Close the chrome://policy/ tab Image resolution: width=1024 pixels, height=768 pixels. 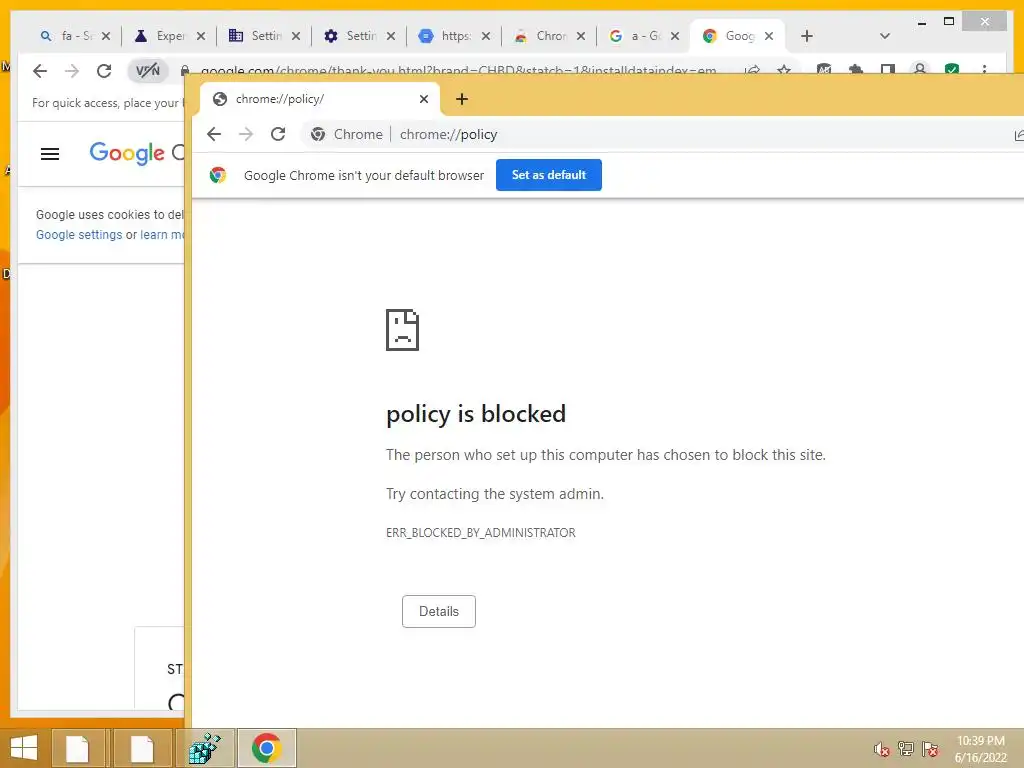tap(424, 99)
